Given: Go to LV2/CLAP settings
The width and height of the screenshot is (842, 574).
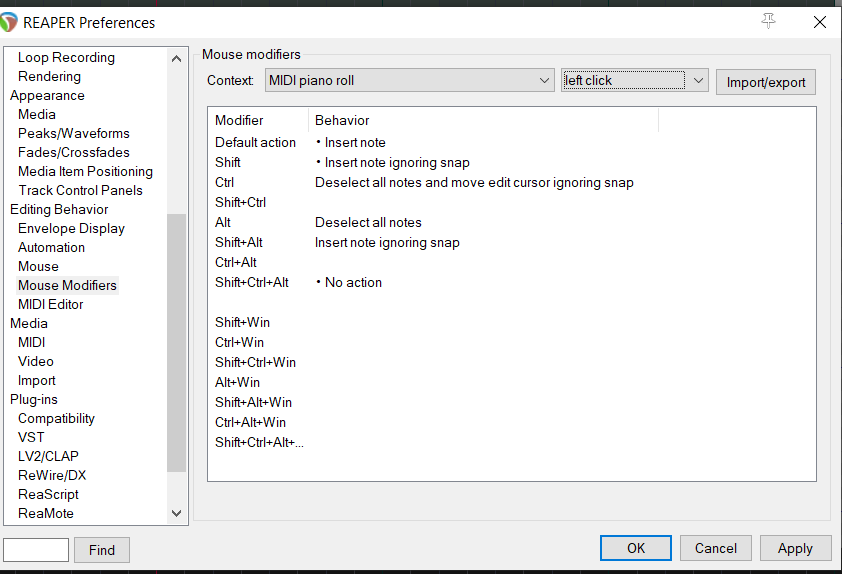Looking at the screenshot, I should pos(48,456).
